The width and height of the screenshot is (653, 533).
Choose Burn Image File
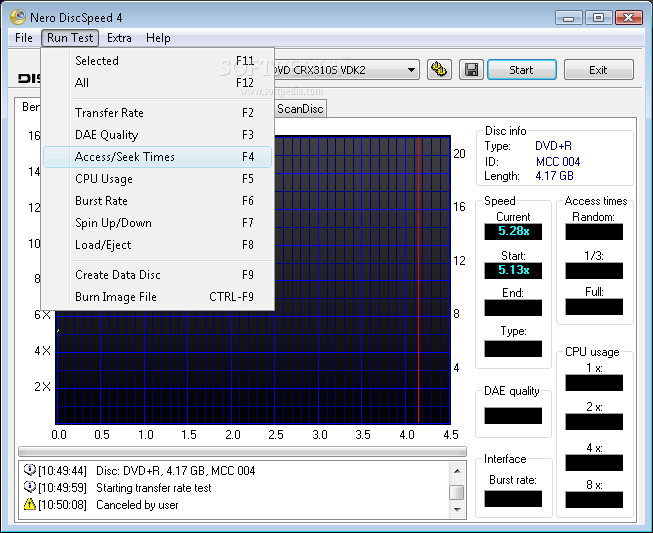coord(157,297)
